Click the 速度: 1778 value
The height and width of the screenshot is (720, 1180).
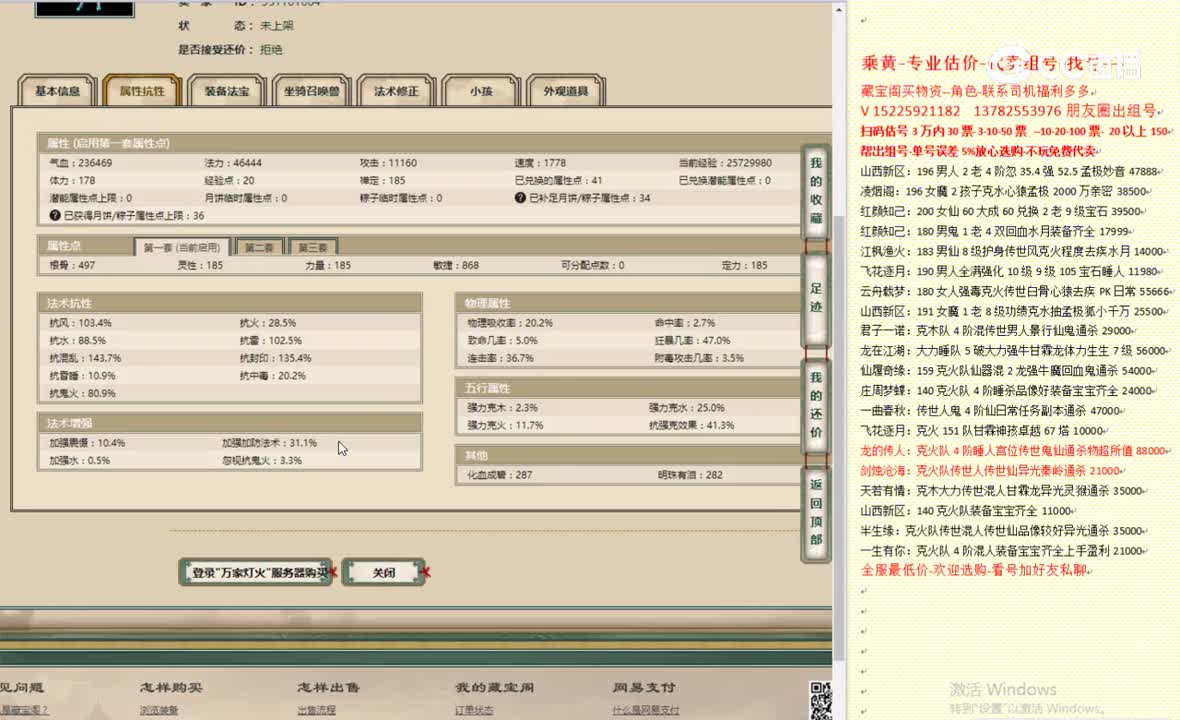click(540, 163)
